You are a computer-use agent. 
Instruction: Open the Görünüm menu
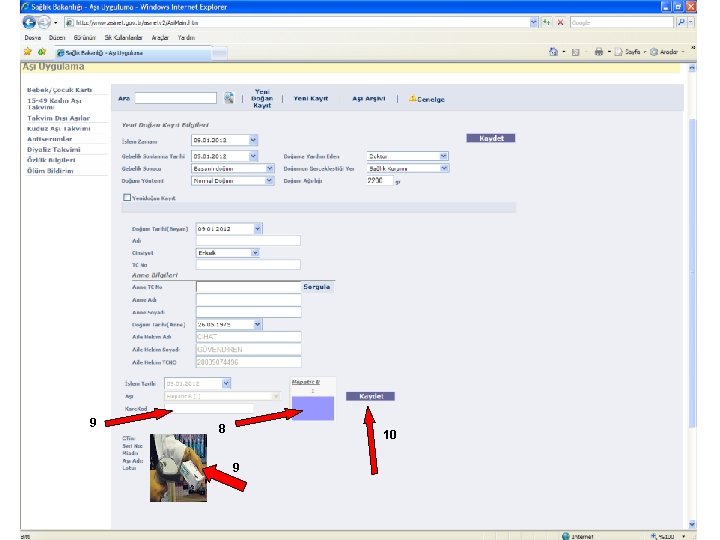coord(84,38)
